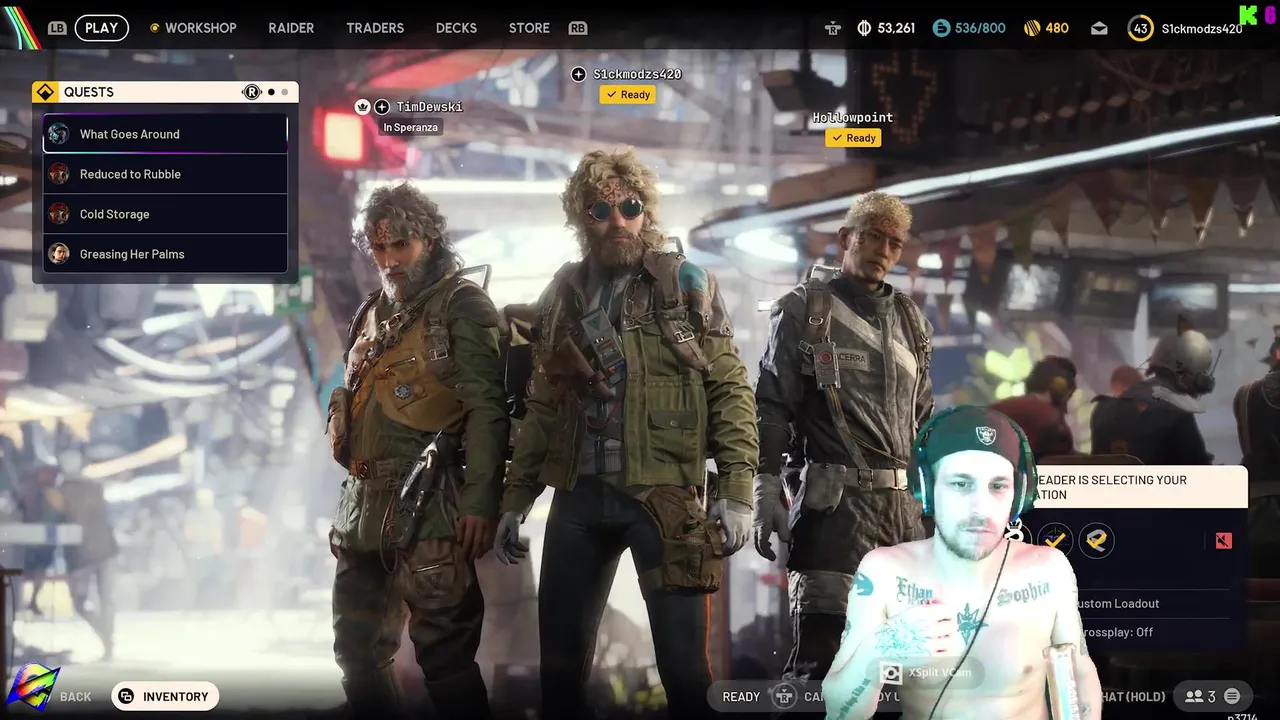
Task: Click the yellow checkmark map condition icon
Action: pyautogui.click(x=1054, y=541)
